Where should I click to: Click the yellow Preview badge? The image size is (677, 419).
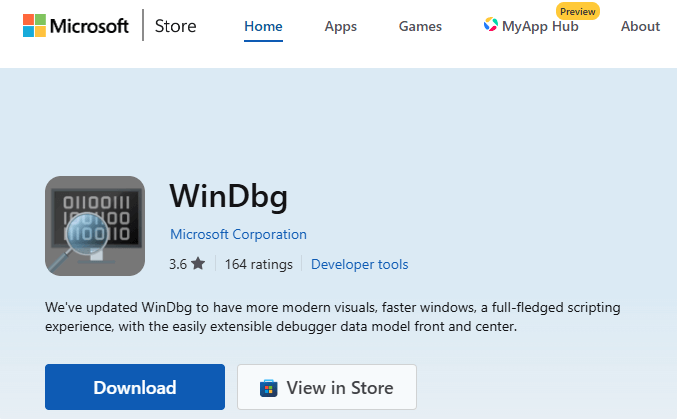[578, 10]
